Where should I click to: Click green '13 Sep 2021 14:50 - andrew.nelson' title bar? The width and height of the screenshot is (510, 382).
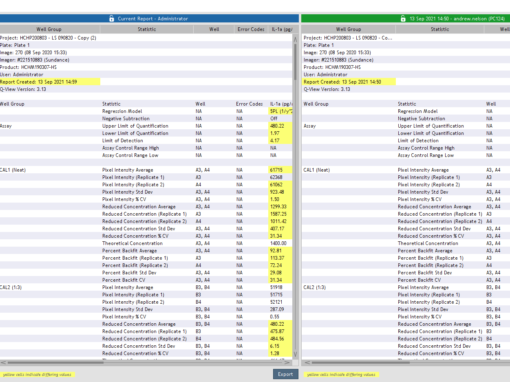pos(406,19)
